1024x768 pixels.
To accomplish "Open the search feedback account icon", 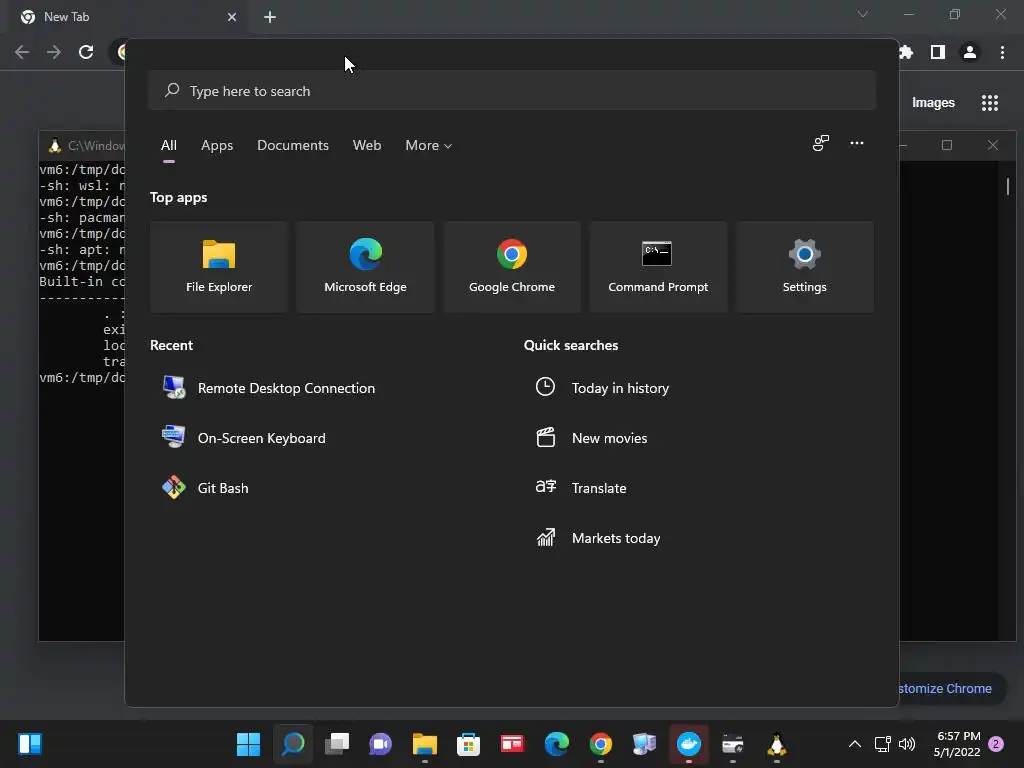I will [x=821, y=143].
